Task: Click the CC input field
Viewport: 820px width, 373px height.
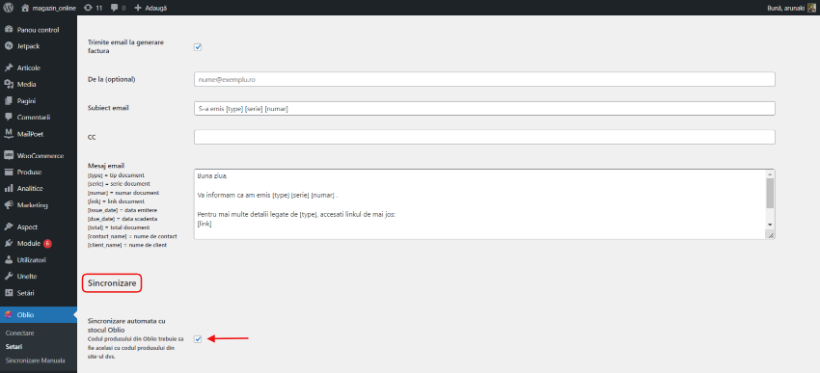Action: [x=484, y=137]
